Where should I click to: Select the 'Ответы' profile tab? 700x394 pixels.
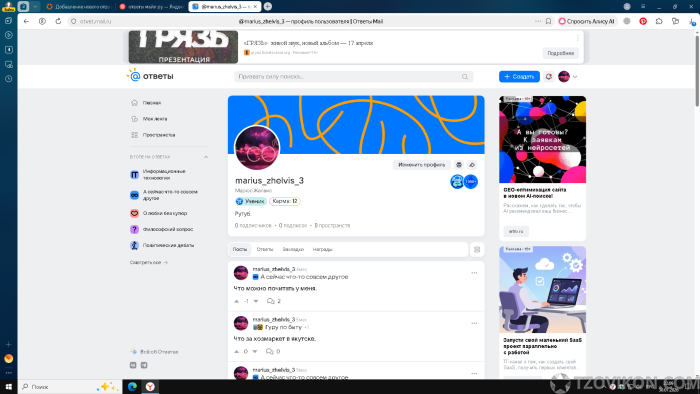265,249
